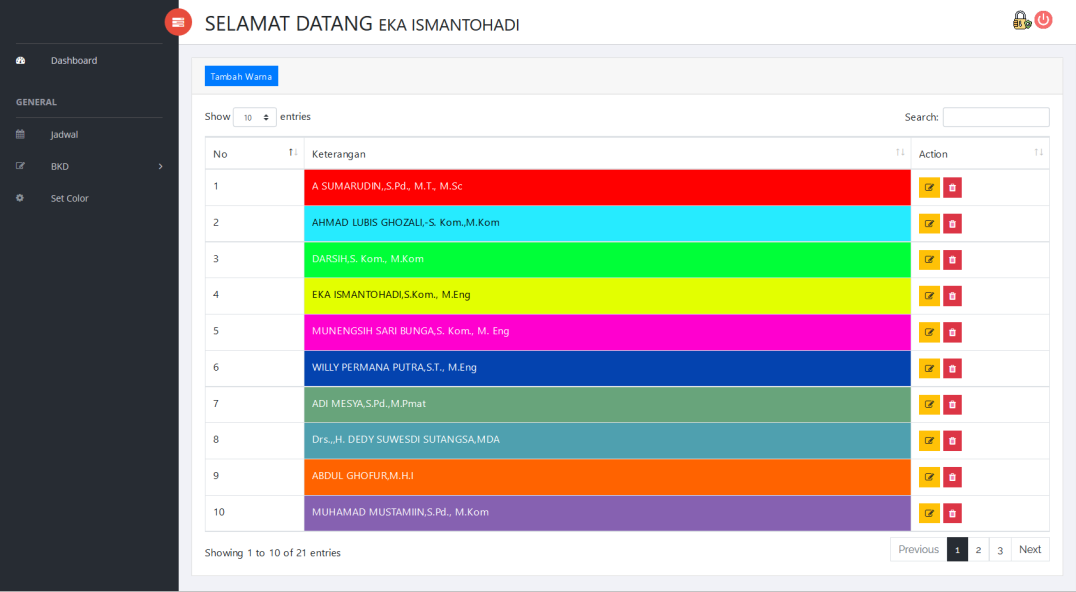Edit the ABDUL GHOFUR row

[x=929, y=477]
